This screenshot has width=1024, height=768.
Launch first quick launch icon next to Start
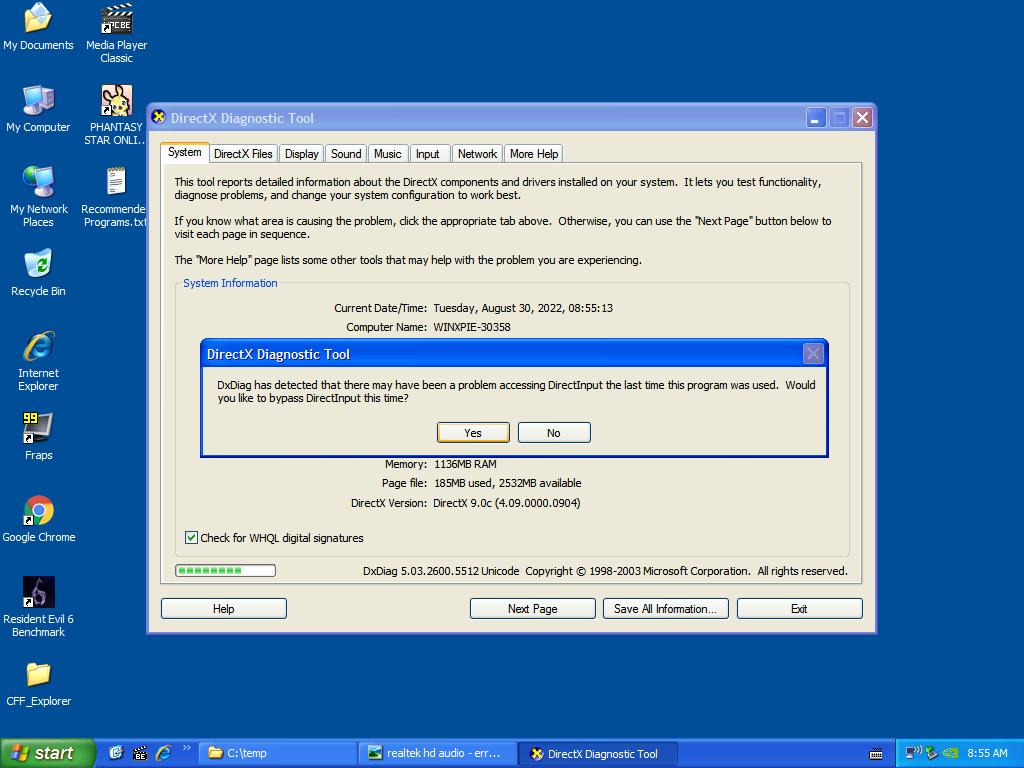click(x=116, y=753)
